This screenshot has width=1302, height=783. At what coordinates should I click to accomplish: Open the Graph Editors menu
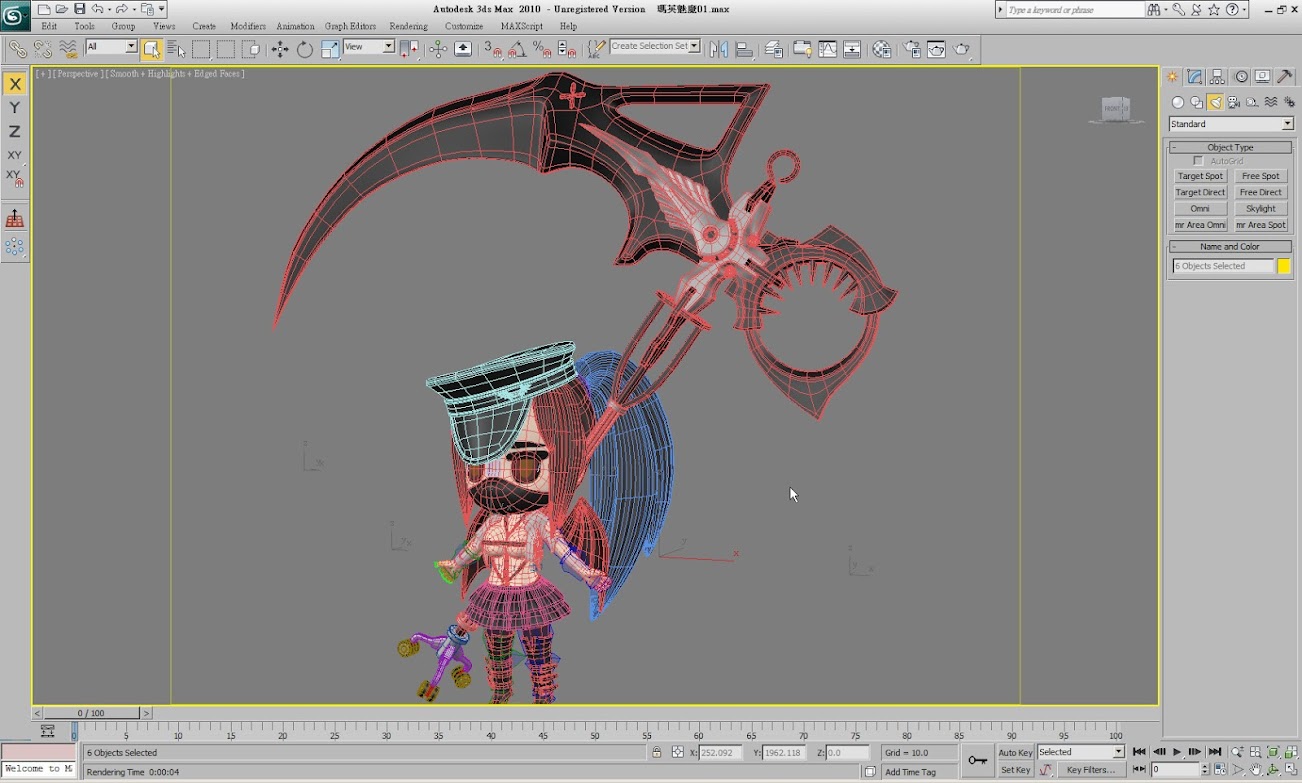[x=351, y=26]
